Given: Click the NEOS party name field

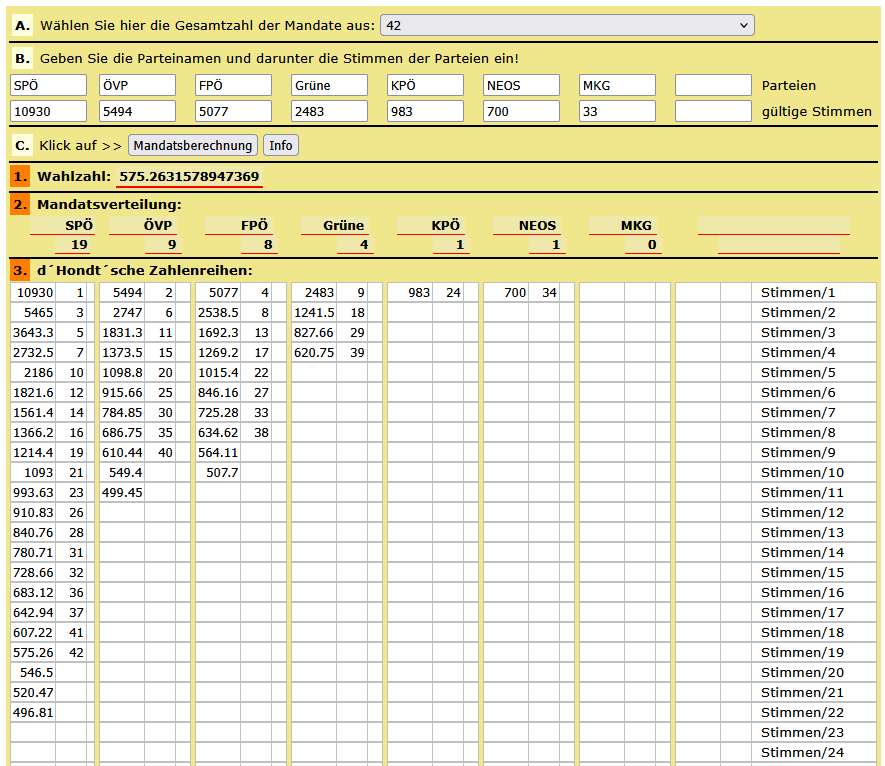Looking at the screenshot, I should [x=521, y=86].
